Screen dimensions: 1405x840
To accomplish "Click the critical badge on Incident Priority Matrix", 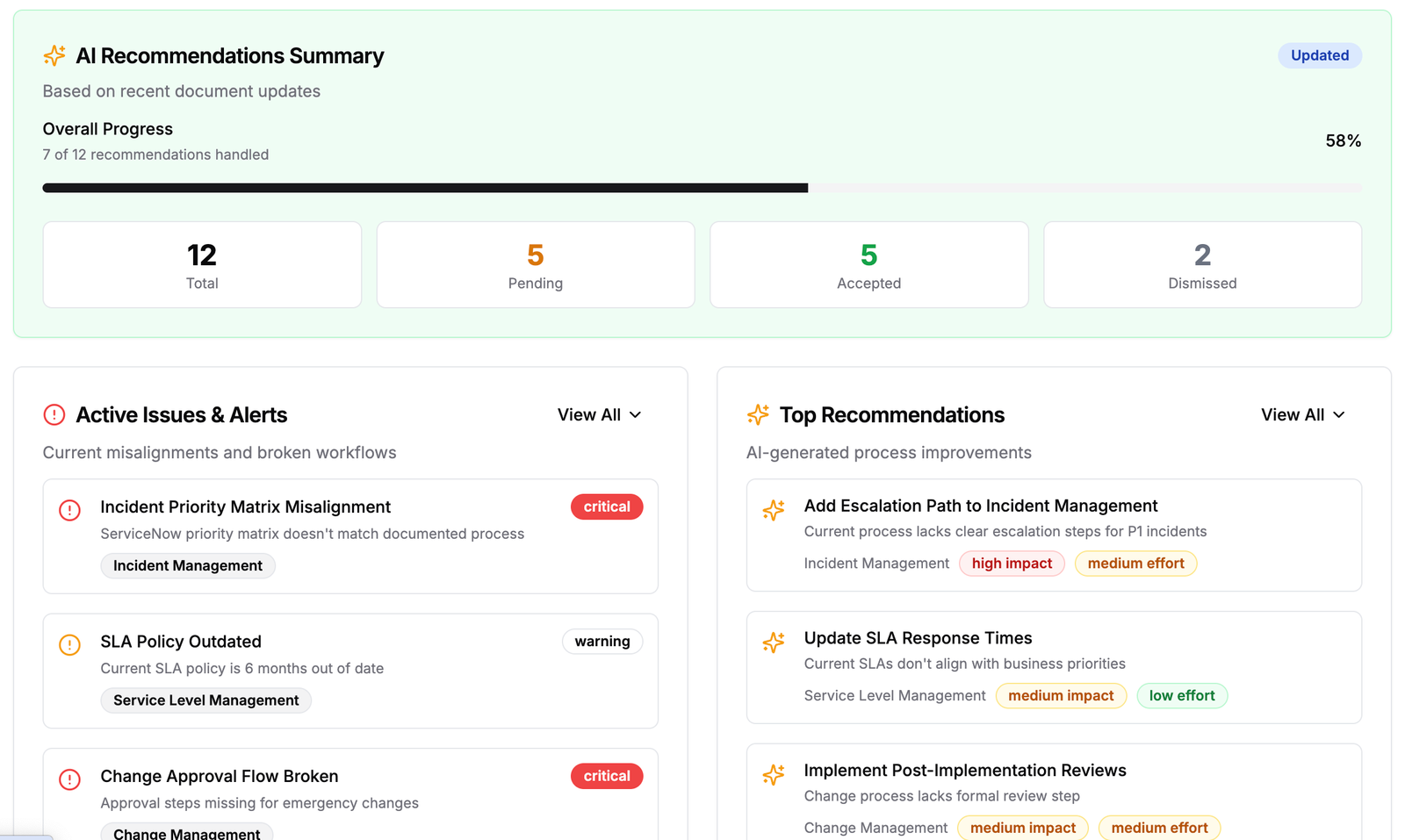I will click(x=607, y=506).
